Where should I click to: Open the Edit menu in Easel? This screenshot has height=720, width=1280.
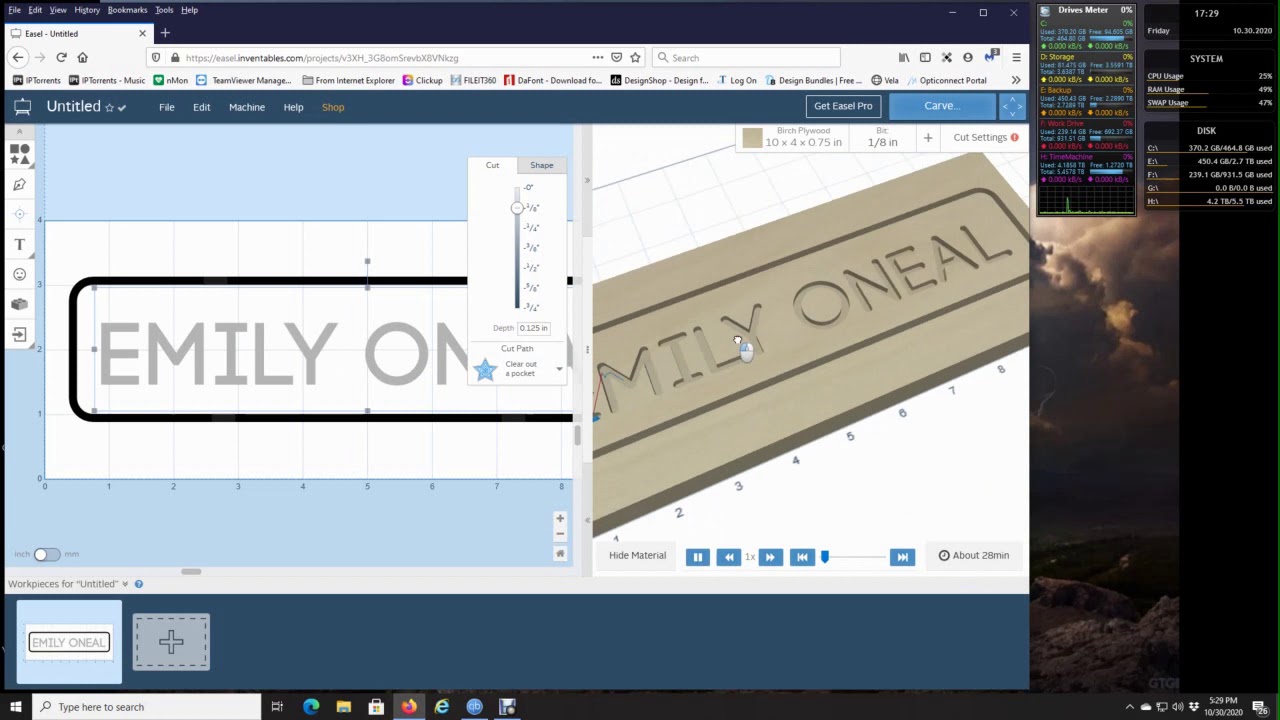point(202,107)
